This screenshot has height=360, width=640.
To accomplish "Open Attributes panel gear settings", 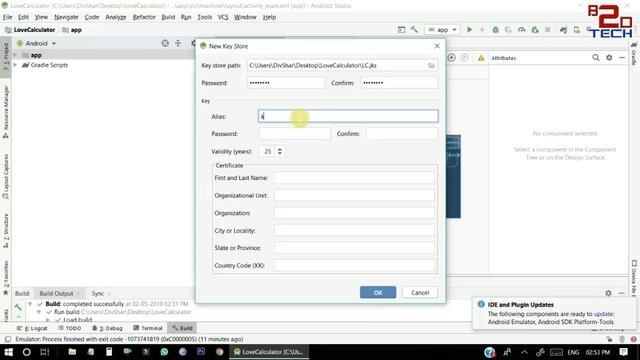I will [609, 58].
